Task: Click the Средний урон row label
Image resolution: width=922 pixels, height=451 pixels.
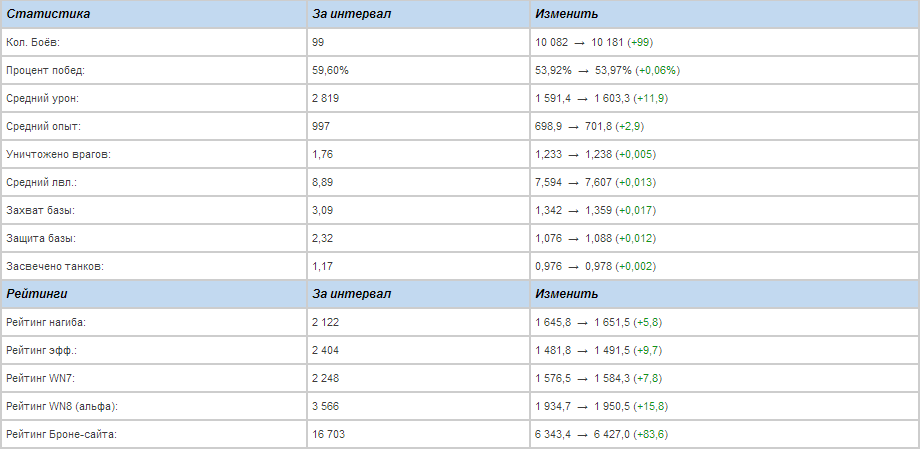Action: click(42, 99)
